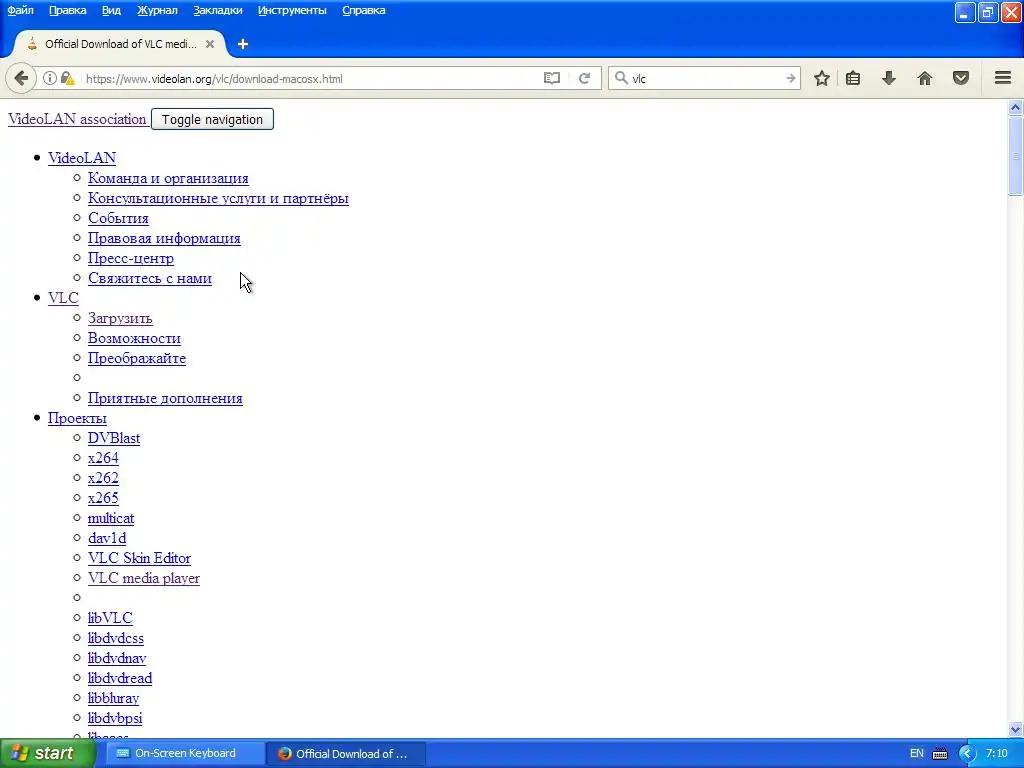
Task: Open VLC Skin Editor link
Action: click(x=139, y=558)
